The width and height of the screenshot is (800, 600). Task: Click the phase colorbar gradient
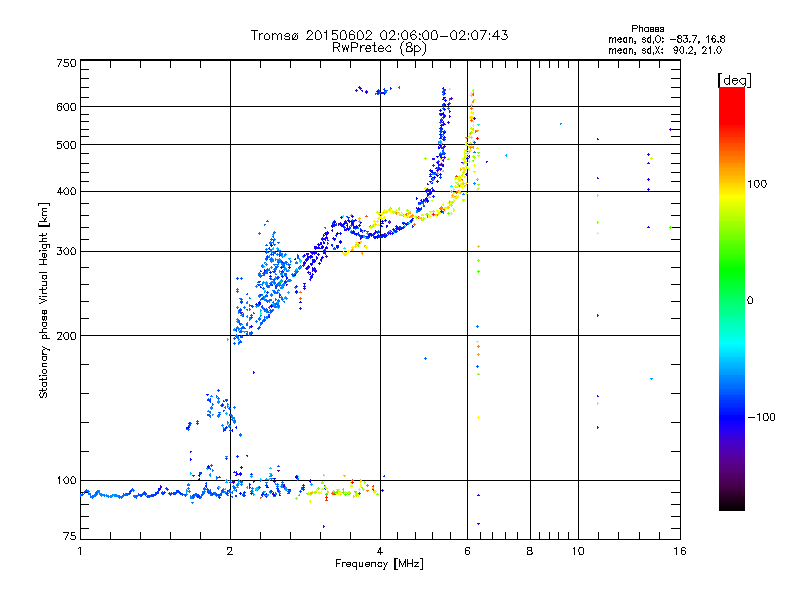pos(732,298)
